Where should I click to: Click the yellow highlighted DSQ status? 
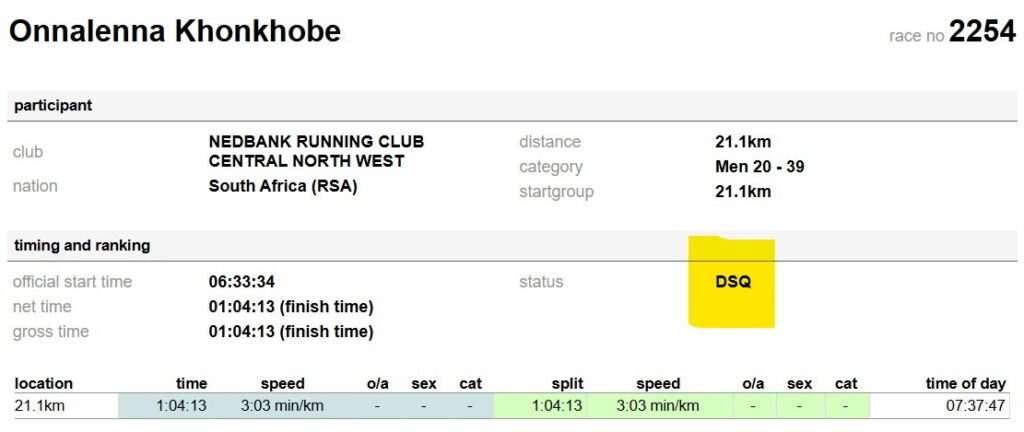click(x=733, y=282)
